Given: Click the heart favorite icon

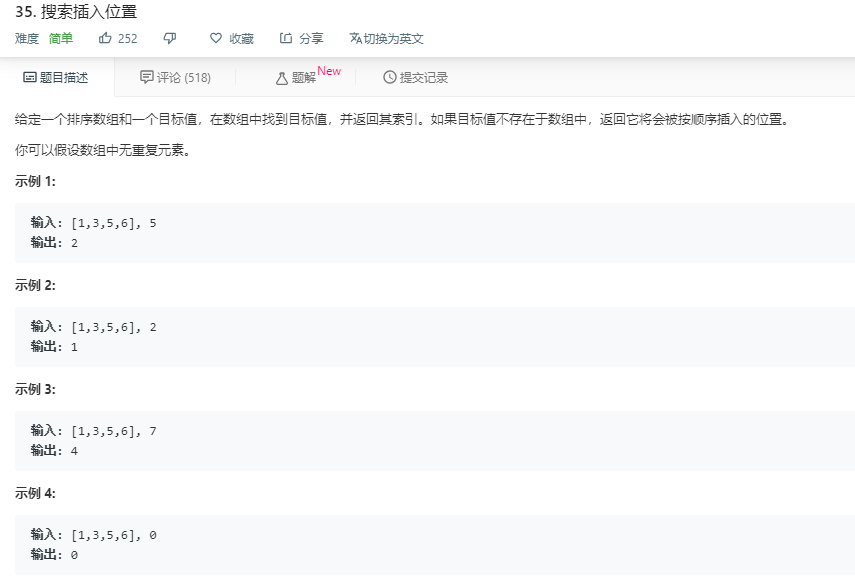Looking at the screenshot, I should pos(216,38).
